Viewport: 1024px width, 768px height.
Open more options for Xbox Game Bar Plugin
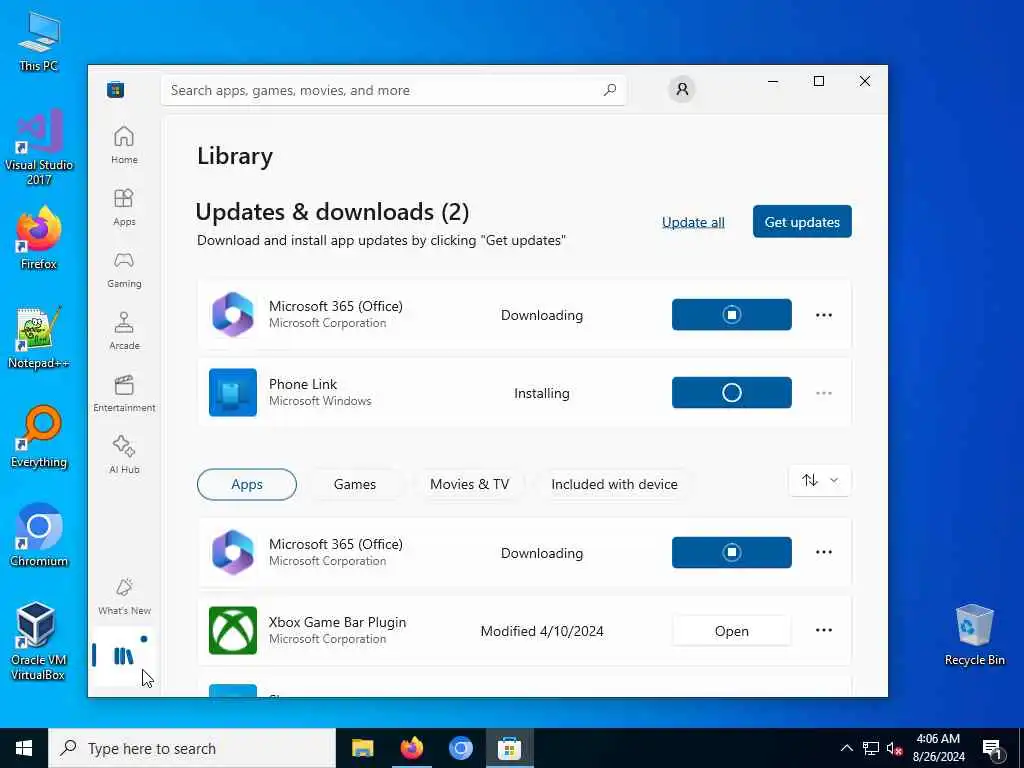(824, 630)
